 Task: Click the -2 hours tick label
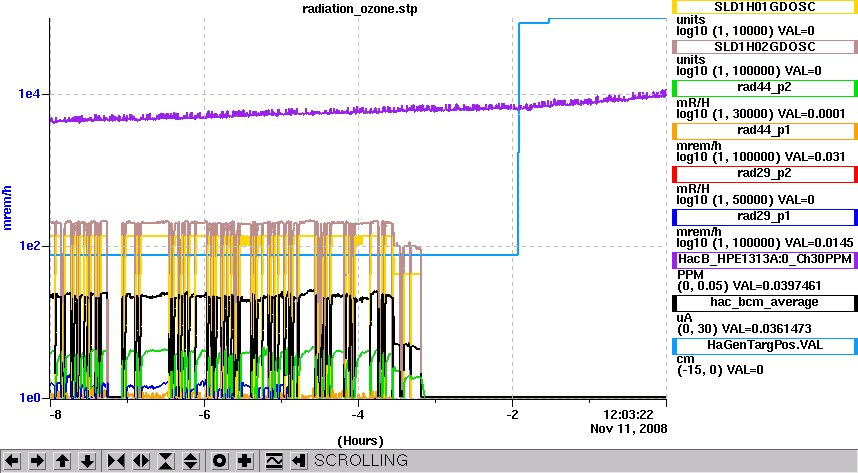coord(512,415)
